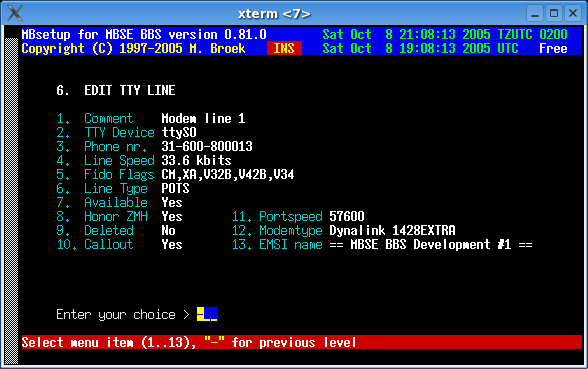Minimize the xterm <7> window

[x=535, y=14]
